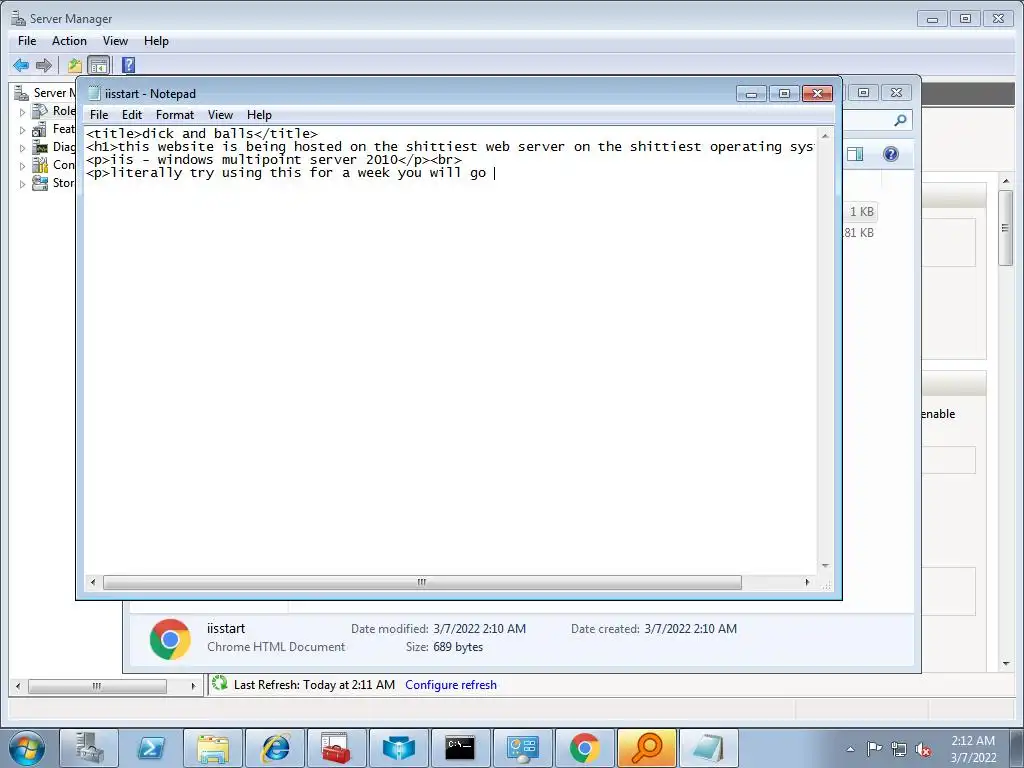Open the Action menu in Server Manager
Screen dimensions: 1024x768
[x=69, y=40]
